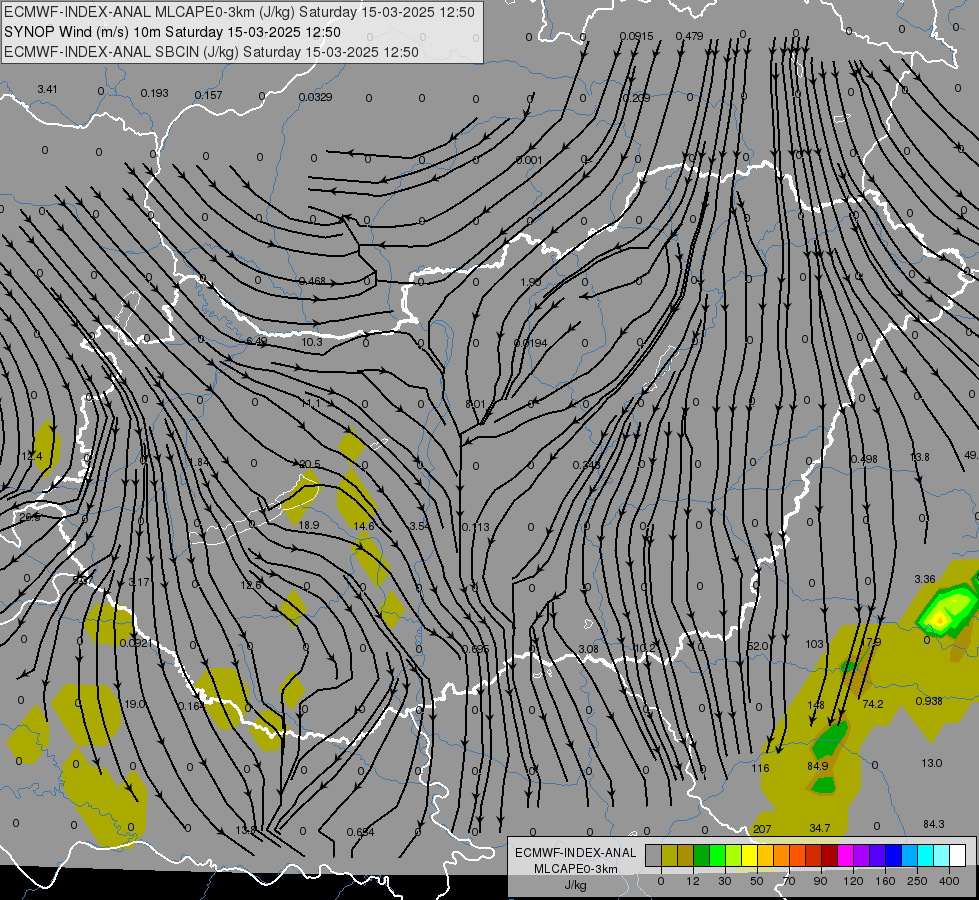Screen dimensions: 979x900
Task: Click the 19.0 value on the map
Action: point(134,705)
